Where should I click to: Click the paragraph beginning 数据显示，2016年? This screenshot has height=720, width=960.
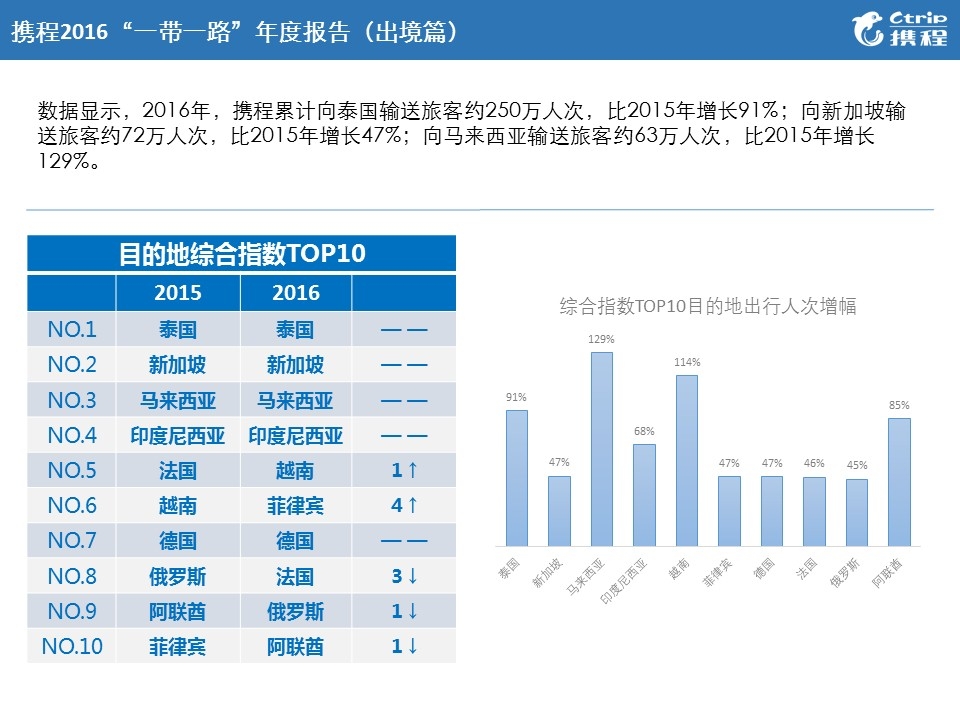(471, 135)
